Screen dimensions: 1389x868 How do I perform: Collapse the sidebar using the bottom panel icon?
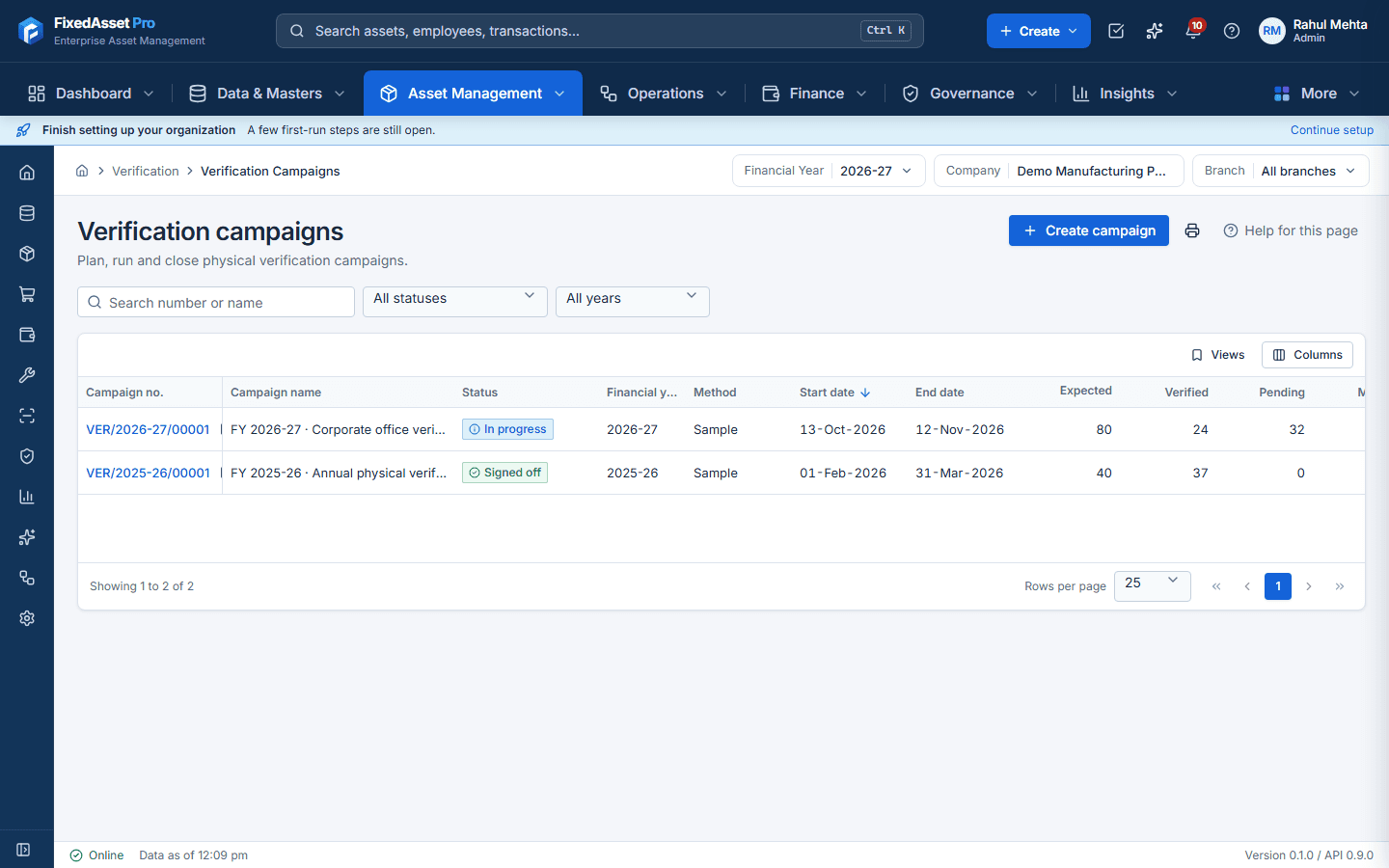(23, 850)
